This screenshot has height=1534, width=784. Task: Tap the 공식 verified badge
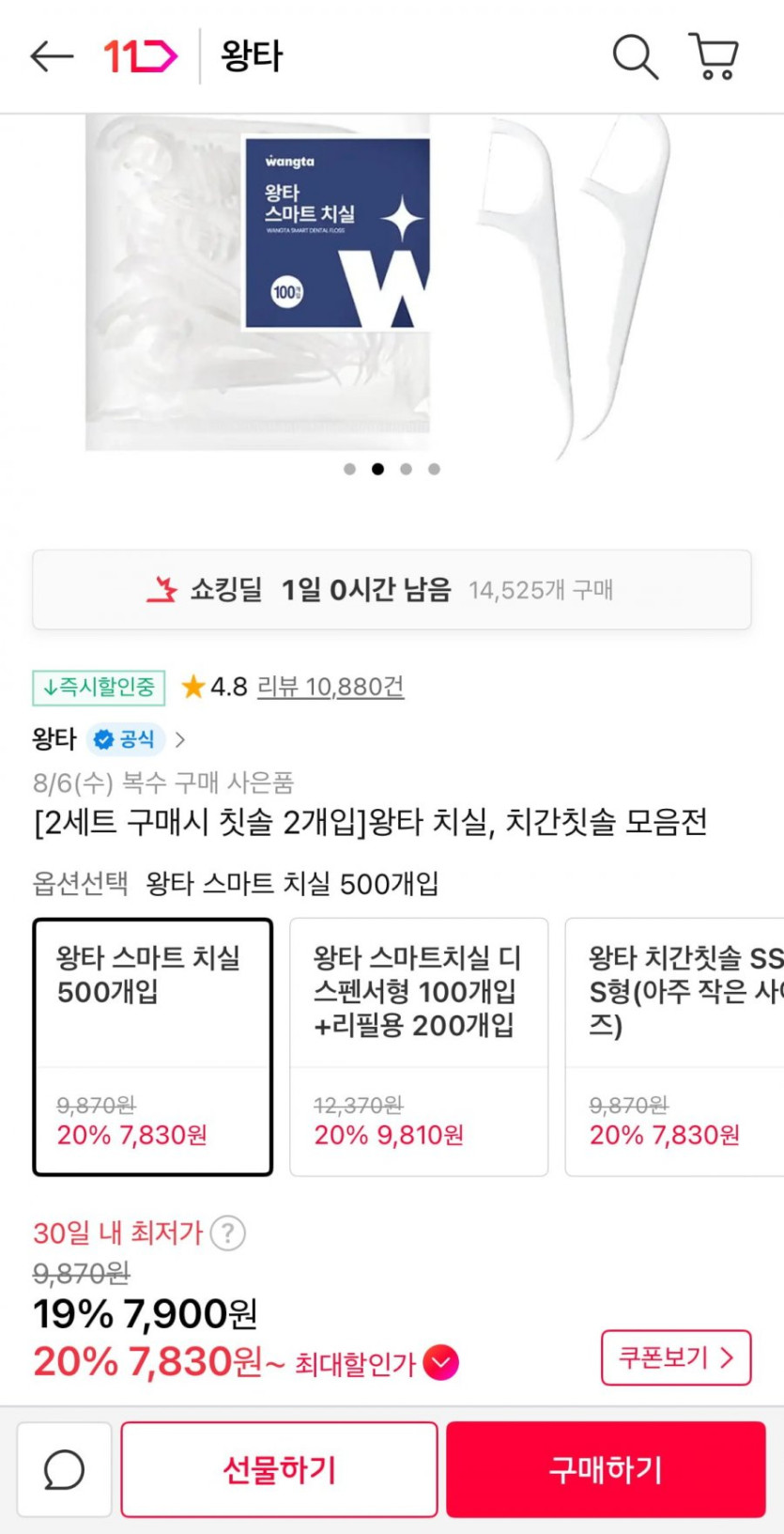pyautogui.click(x=126, y=739)
